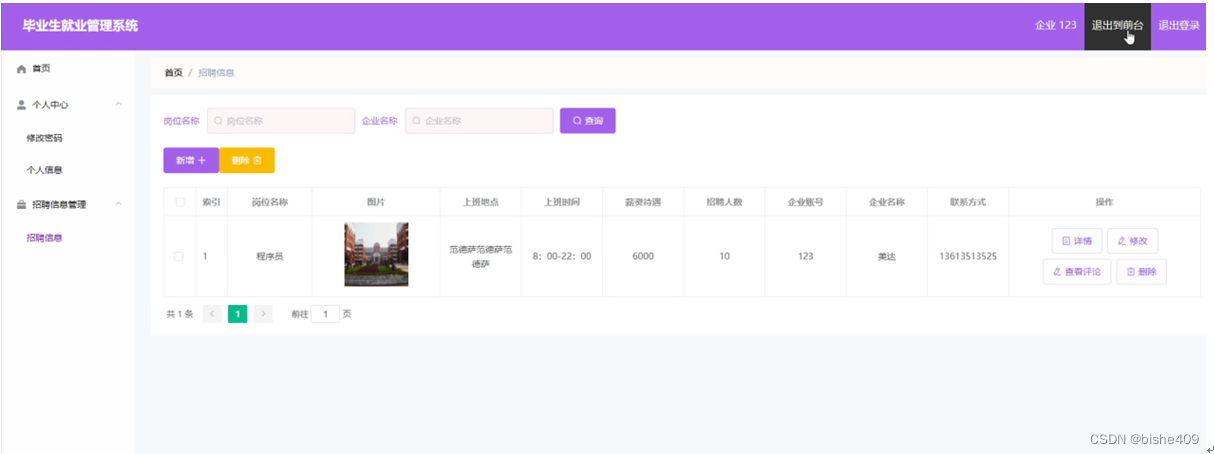Click the search icon in 岗位名称 field
This screenshot has width=1214, height=454.
tap(218, 121)
